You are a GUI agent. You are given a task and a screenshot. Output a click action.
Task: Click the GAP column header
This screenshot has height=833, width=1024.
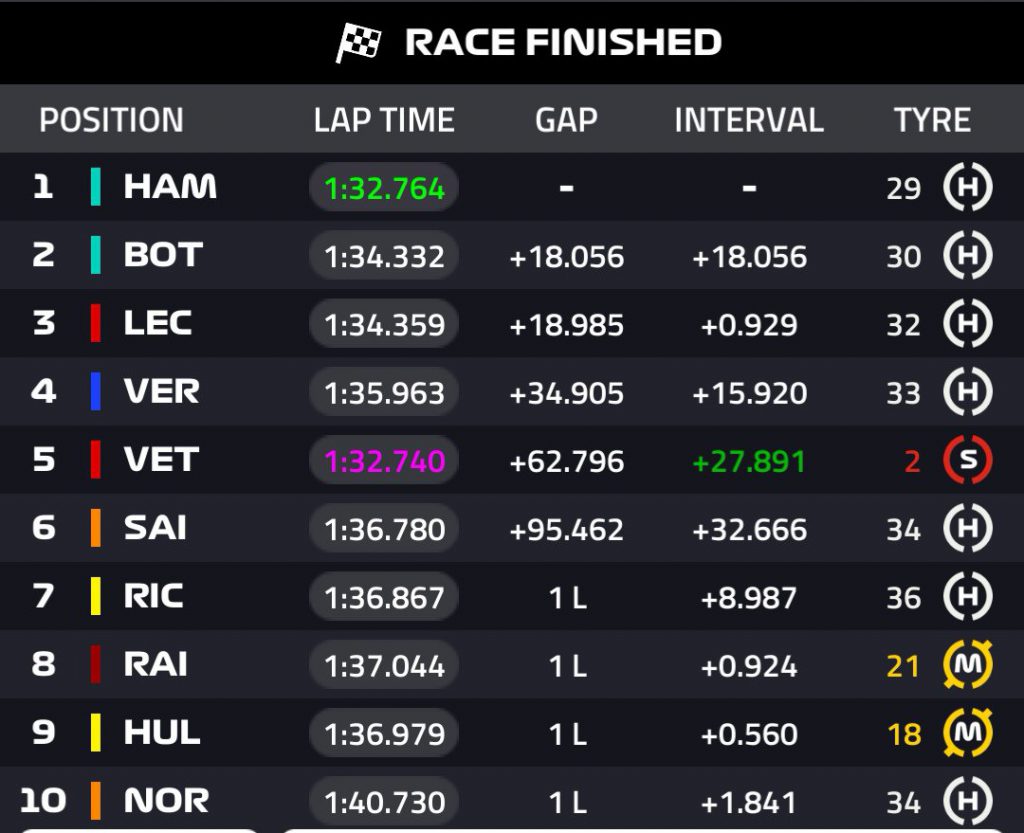(566, 120)
